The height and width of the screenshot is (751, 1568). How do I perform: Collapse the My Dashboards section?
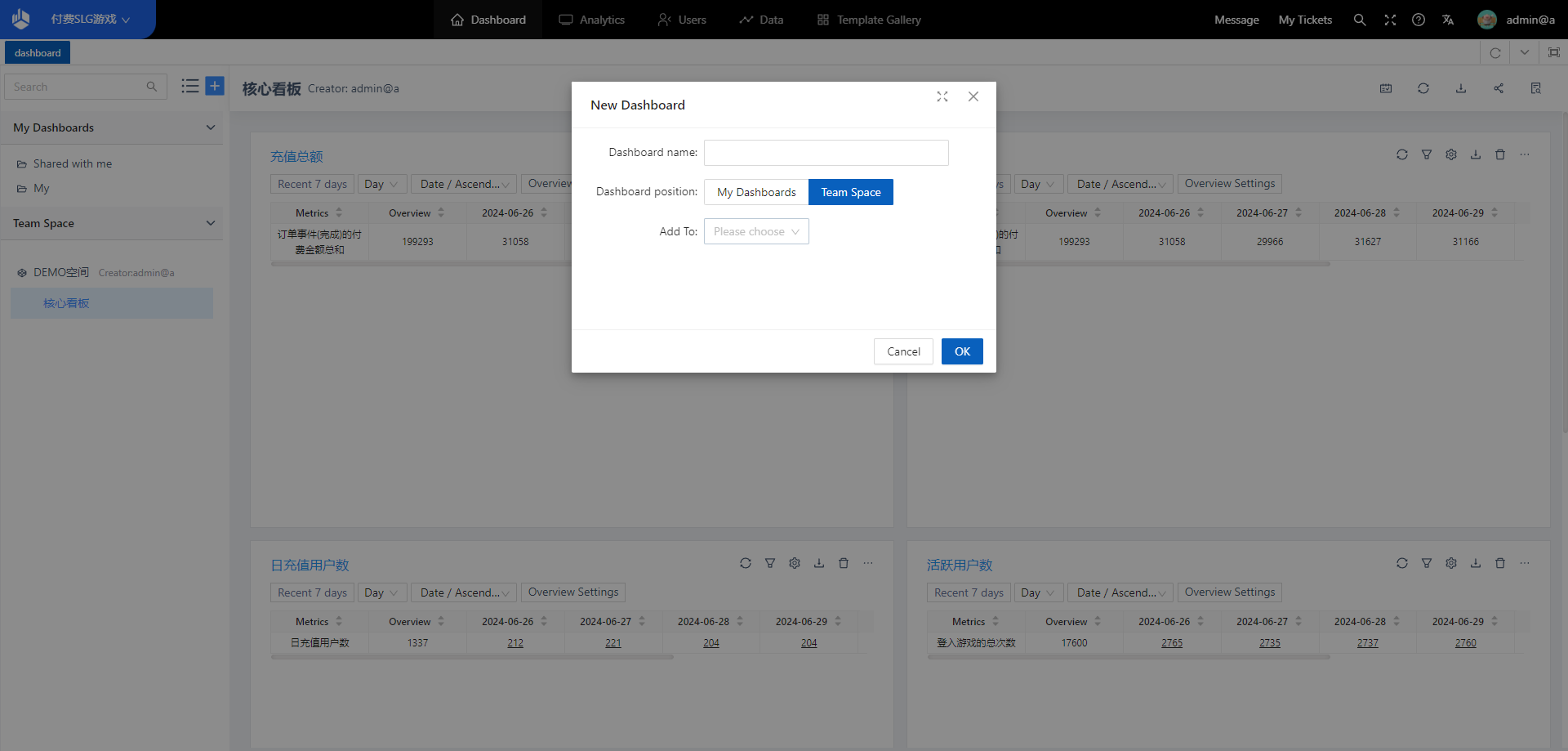click(x=211, y=127)
